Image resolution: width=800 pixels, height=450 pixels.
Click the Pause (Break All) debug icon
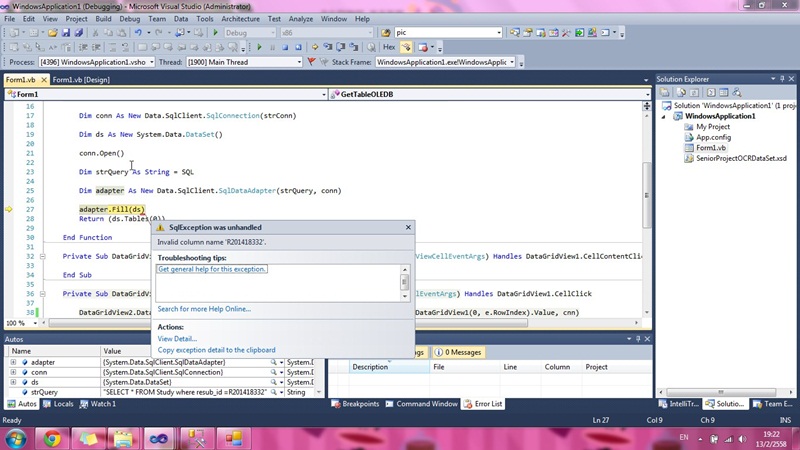click(272, 47)
